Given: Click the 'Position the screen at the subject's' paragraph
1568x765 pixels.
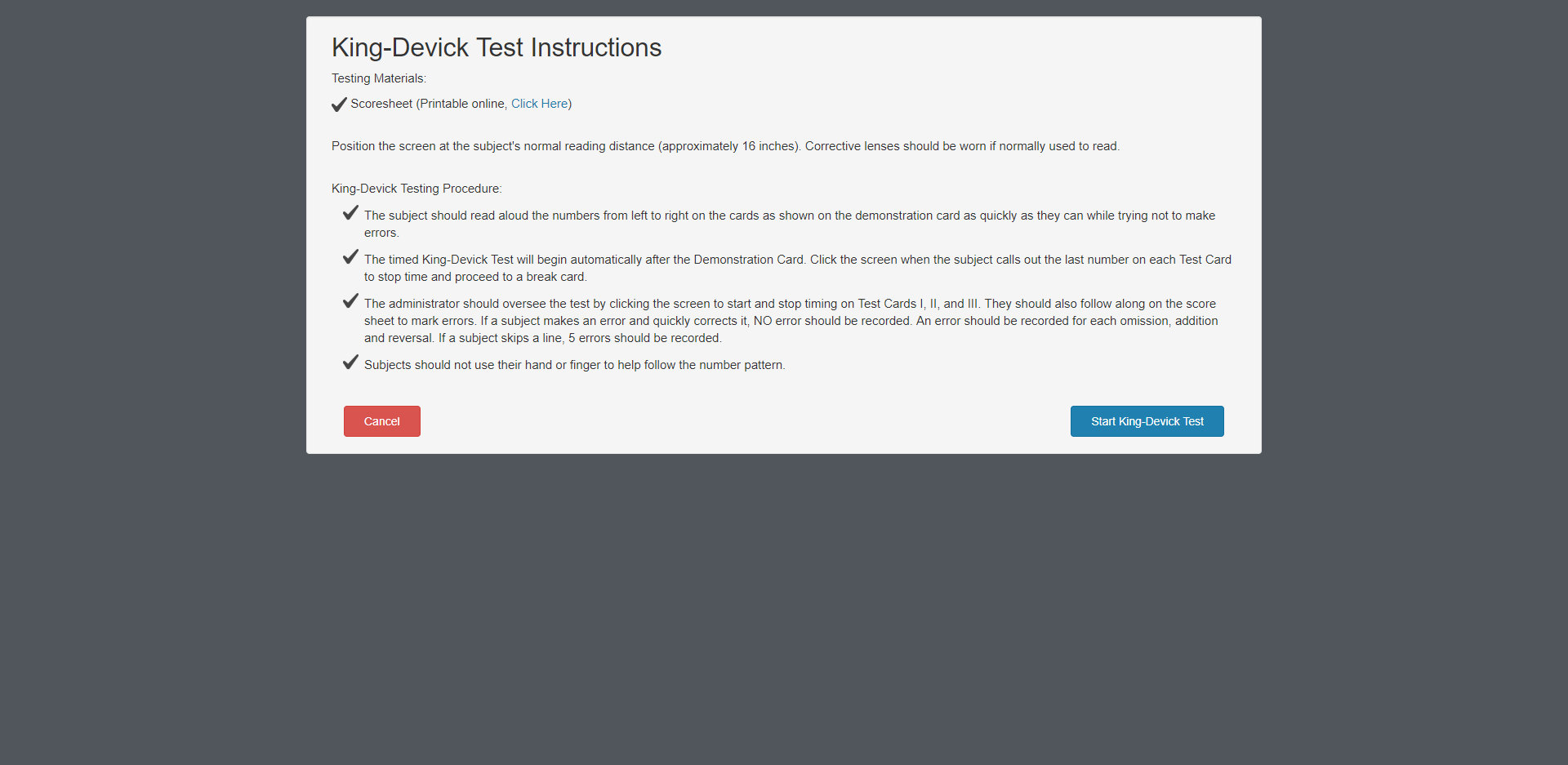Looking at the screenshot, I should [x=725, y=146].
